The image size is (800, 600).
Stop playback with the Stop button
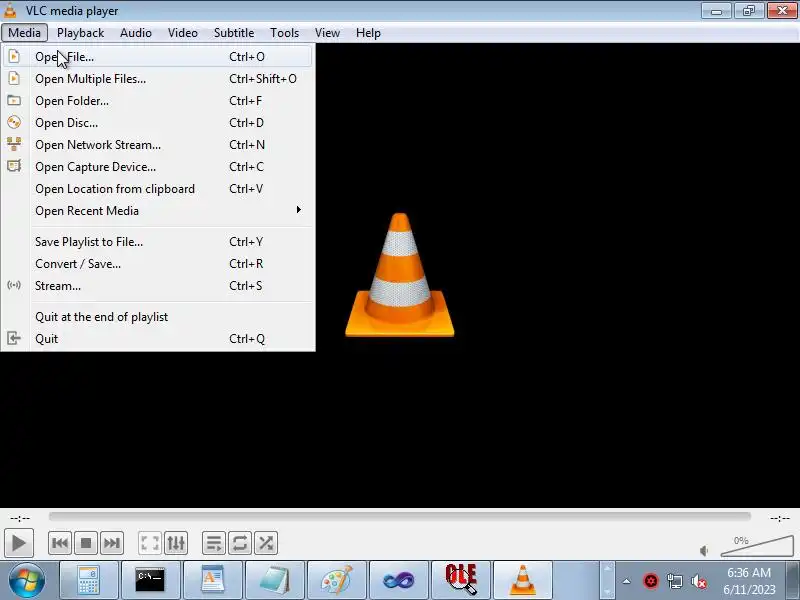coord(86,543)
